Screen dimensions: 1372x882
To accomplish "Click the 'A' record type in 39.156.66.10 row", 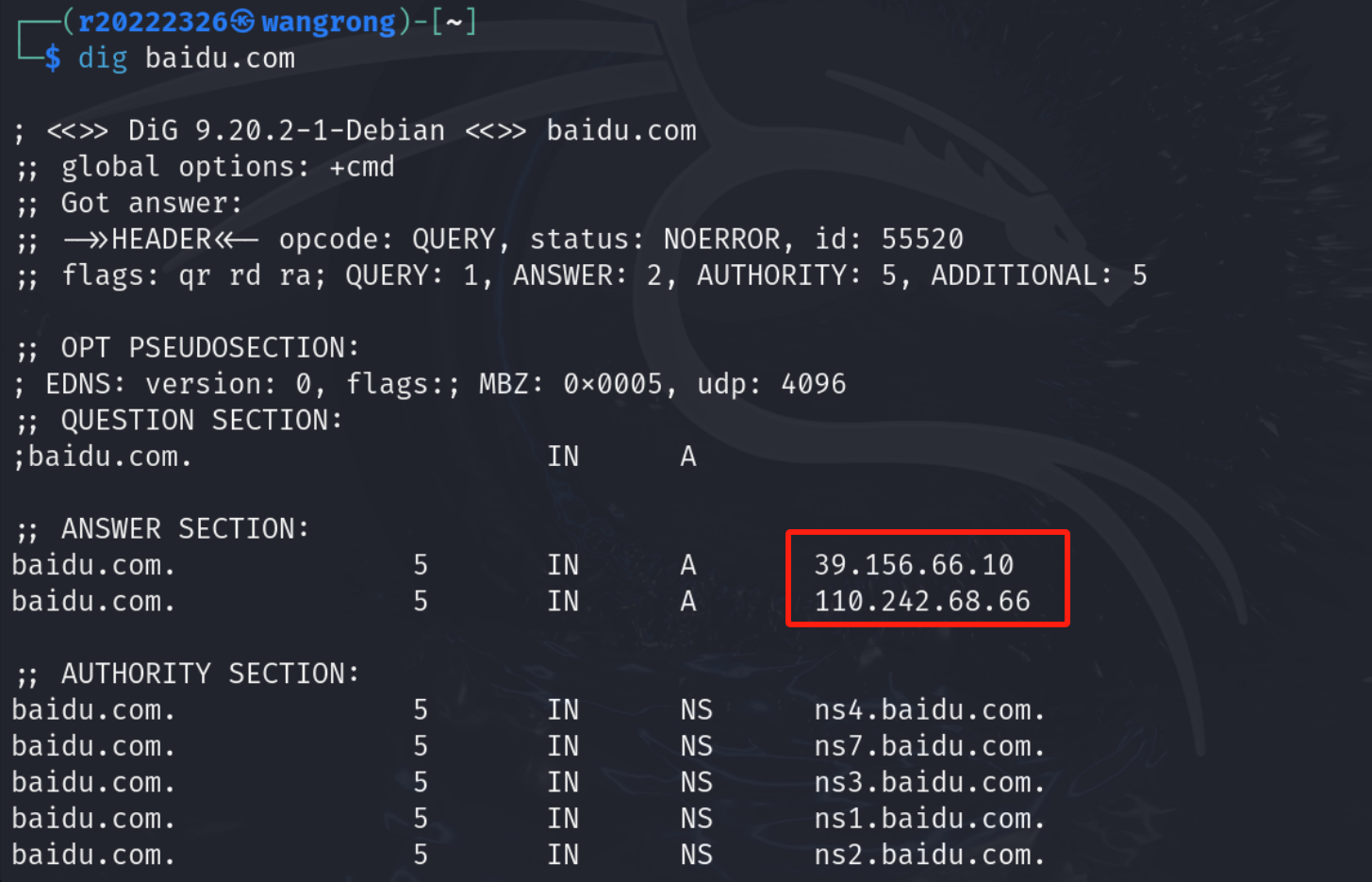I will (x=688, y=565).
